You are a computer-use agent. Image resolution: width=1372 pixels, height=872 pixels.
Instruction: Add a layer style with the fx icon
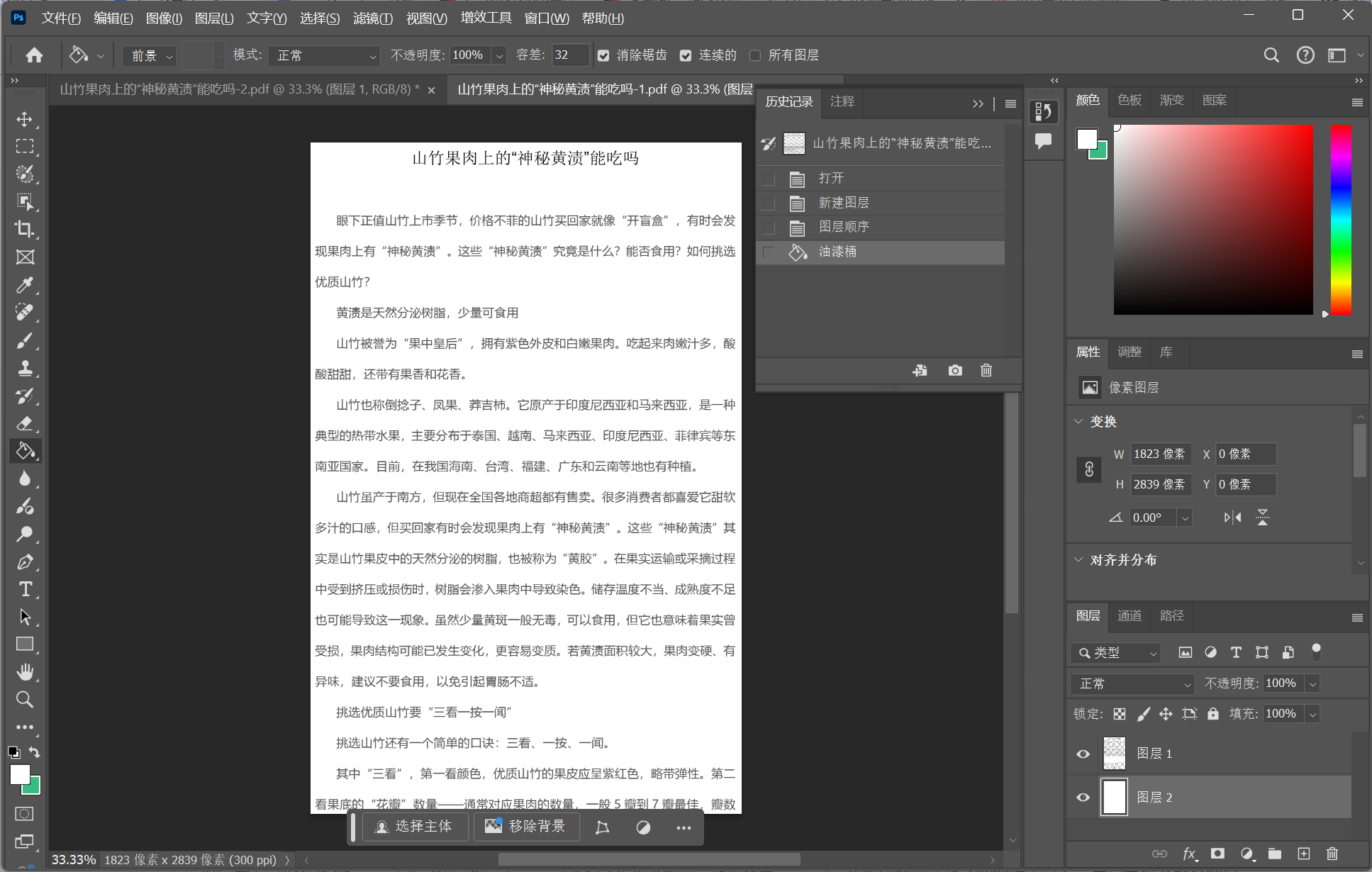(x=1190, y=854)
